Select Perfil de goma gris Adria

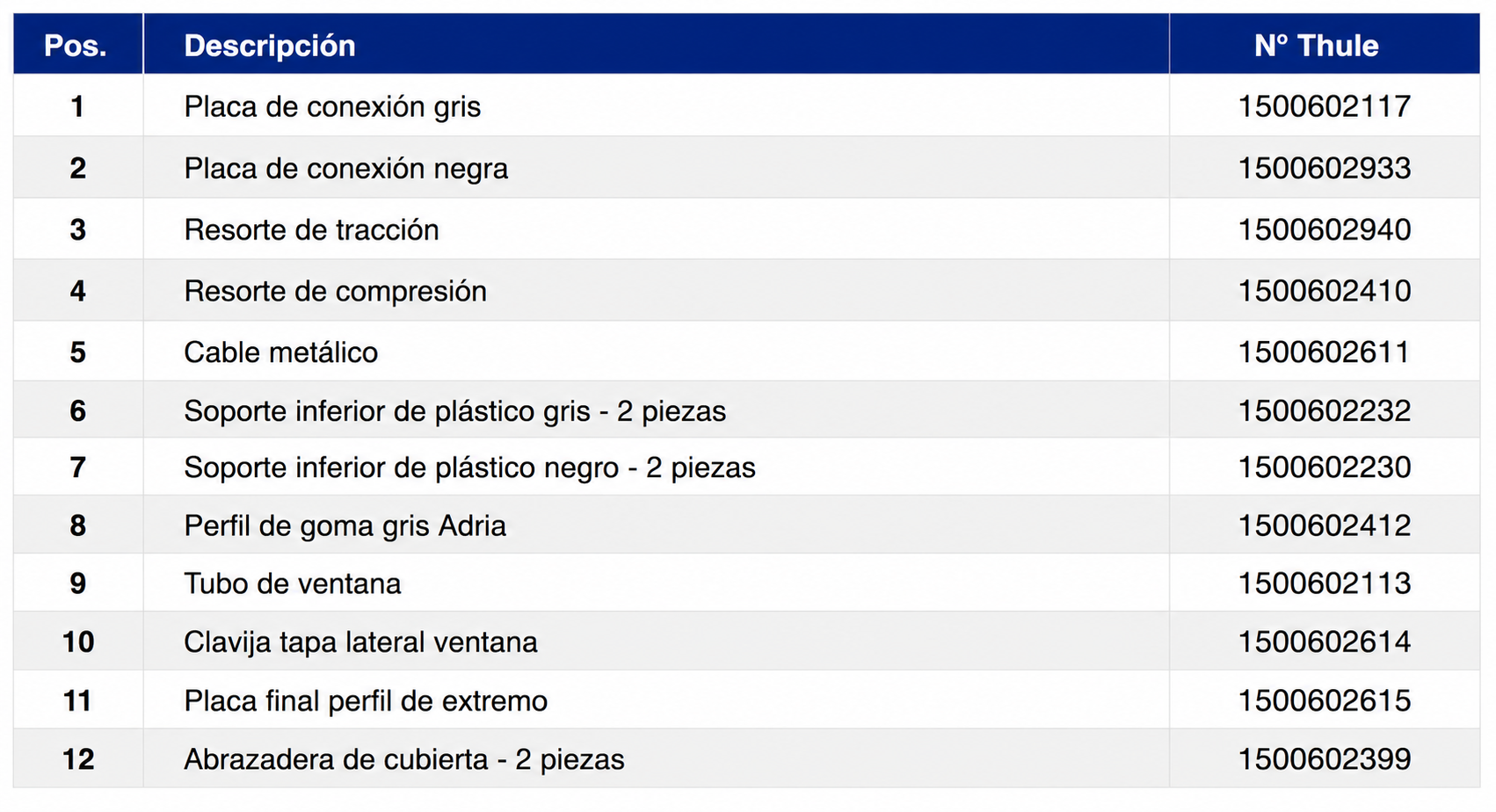pos(345,526)
